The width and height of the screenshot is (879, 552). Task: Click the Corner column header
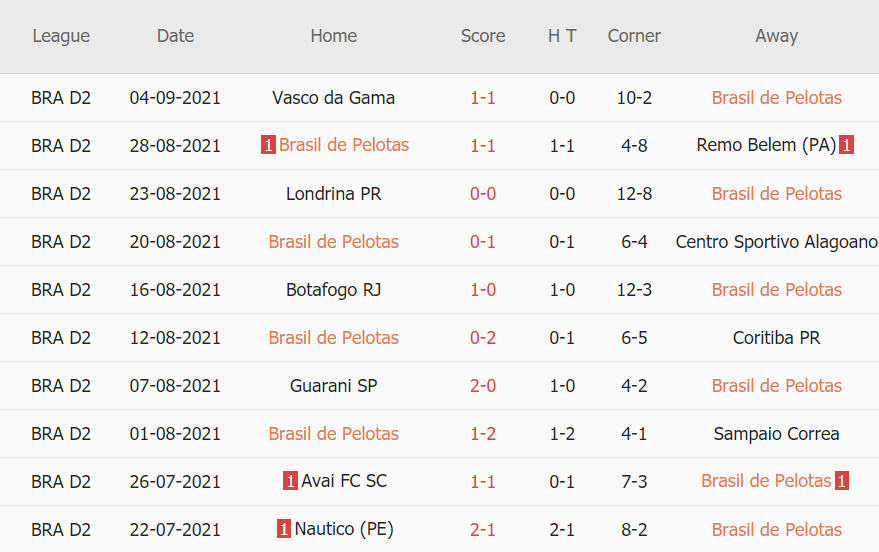pos(634,36)
